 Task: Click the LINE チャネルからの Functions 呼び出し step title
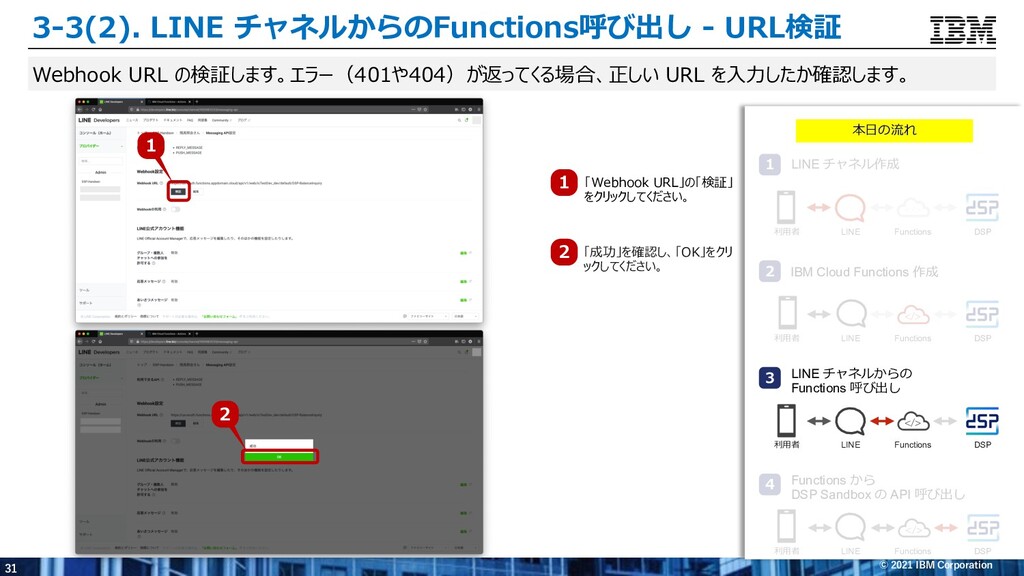[x=852, y=381]
